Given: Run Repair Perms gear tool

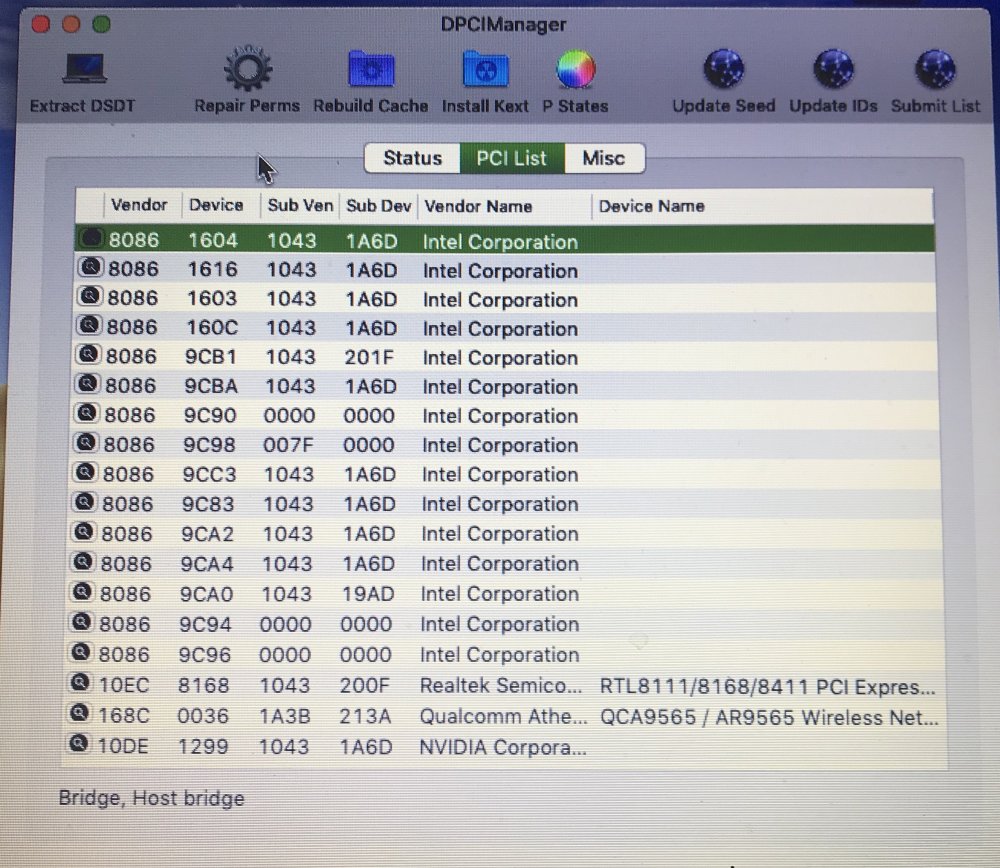Looking at the screenshot, I should [247, 69].
